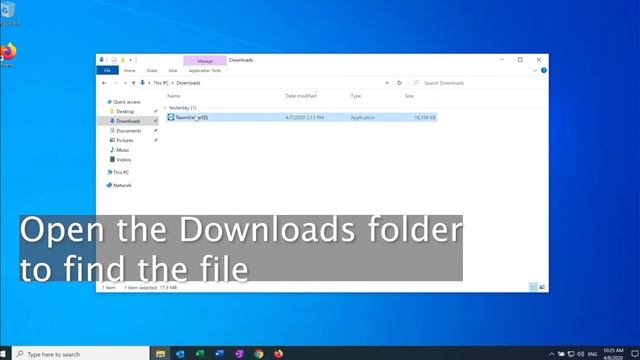
Task: Select the Firefox desktop shortcut
Action: click(8, 55)
